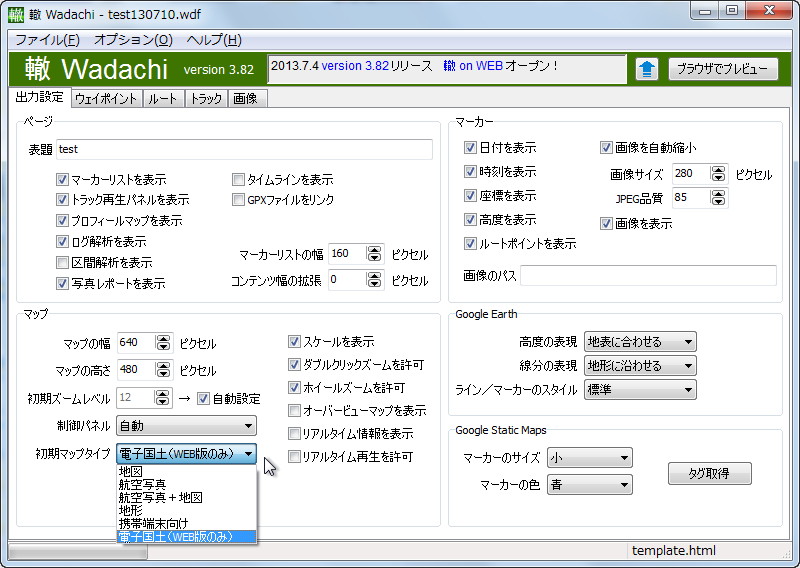Screen dimensions: 800x568
Task: Open 線分の表現 dropdown
Action: point(640,365)
